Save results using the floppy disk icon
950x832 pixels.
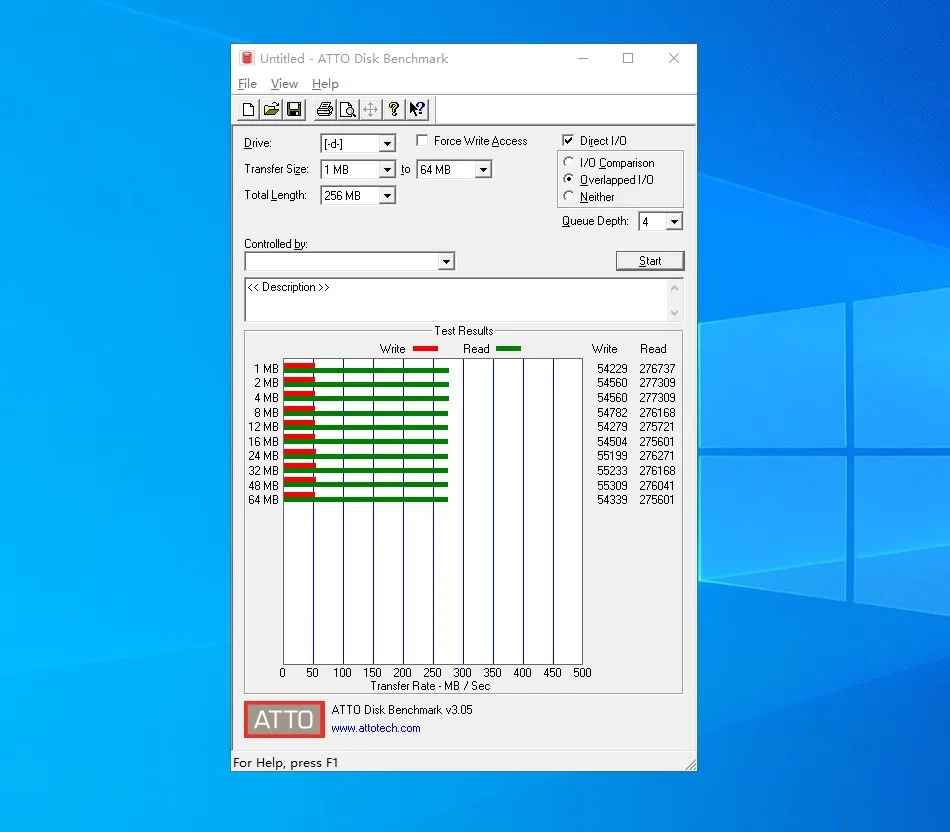294,110
